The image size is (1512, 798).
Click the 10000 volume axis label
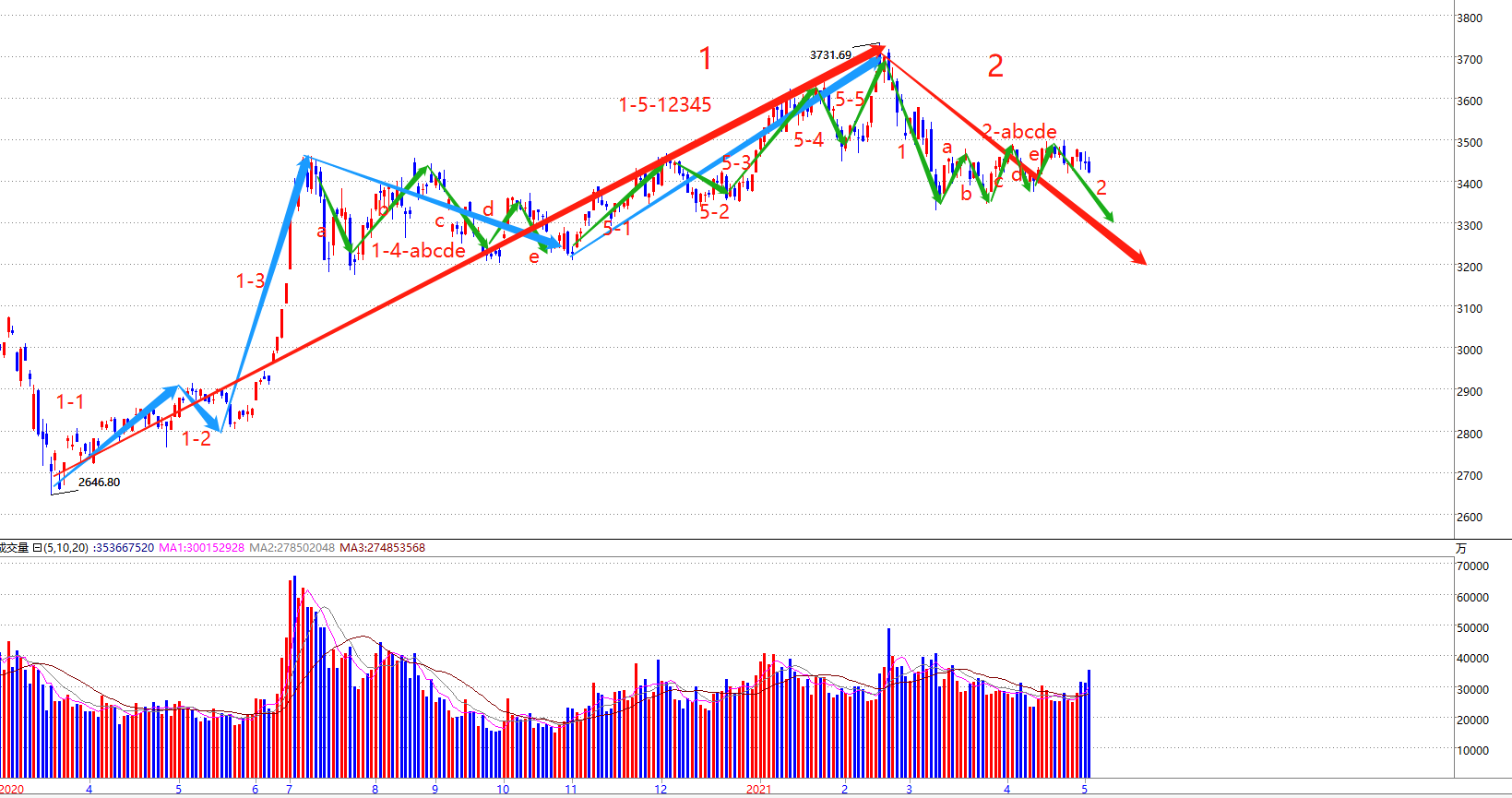[1472, 751]
